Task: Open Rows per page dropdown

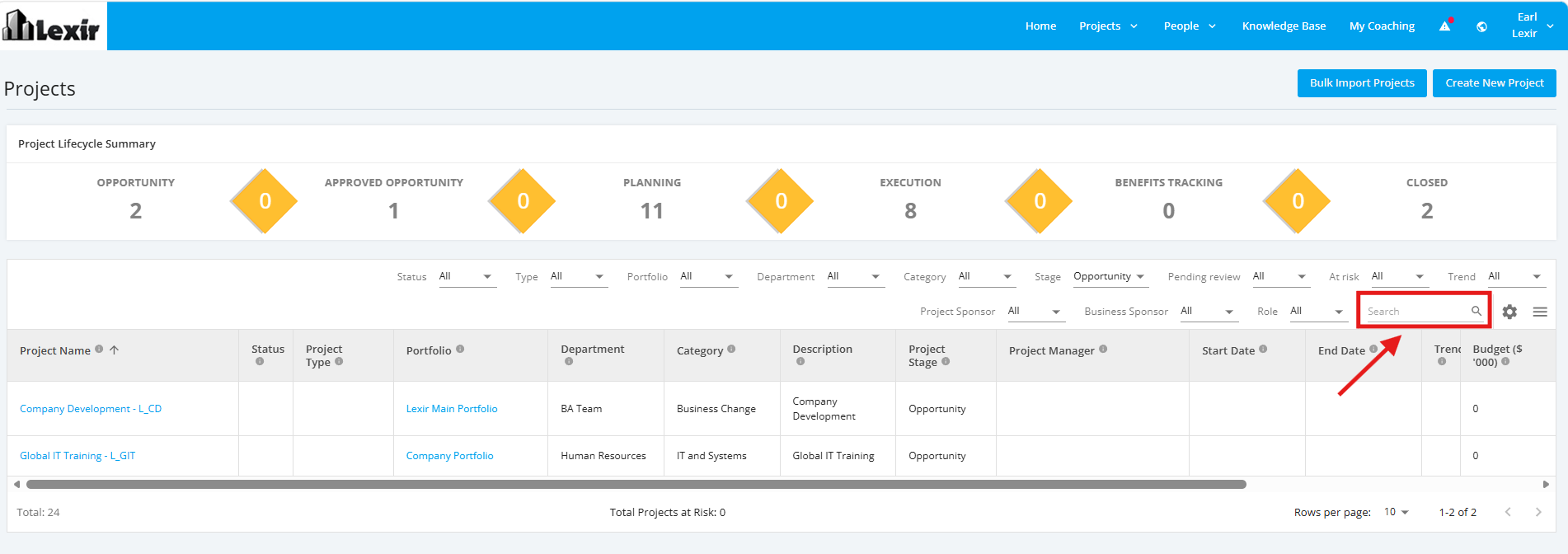Action: [1396, 512]
